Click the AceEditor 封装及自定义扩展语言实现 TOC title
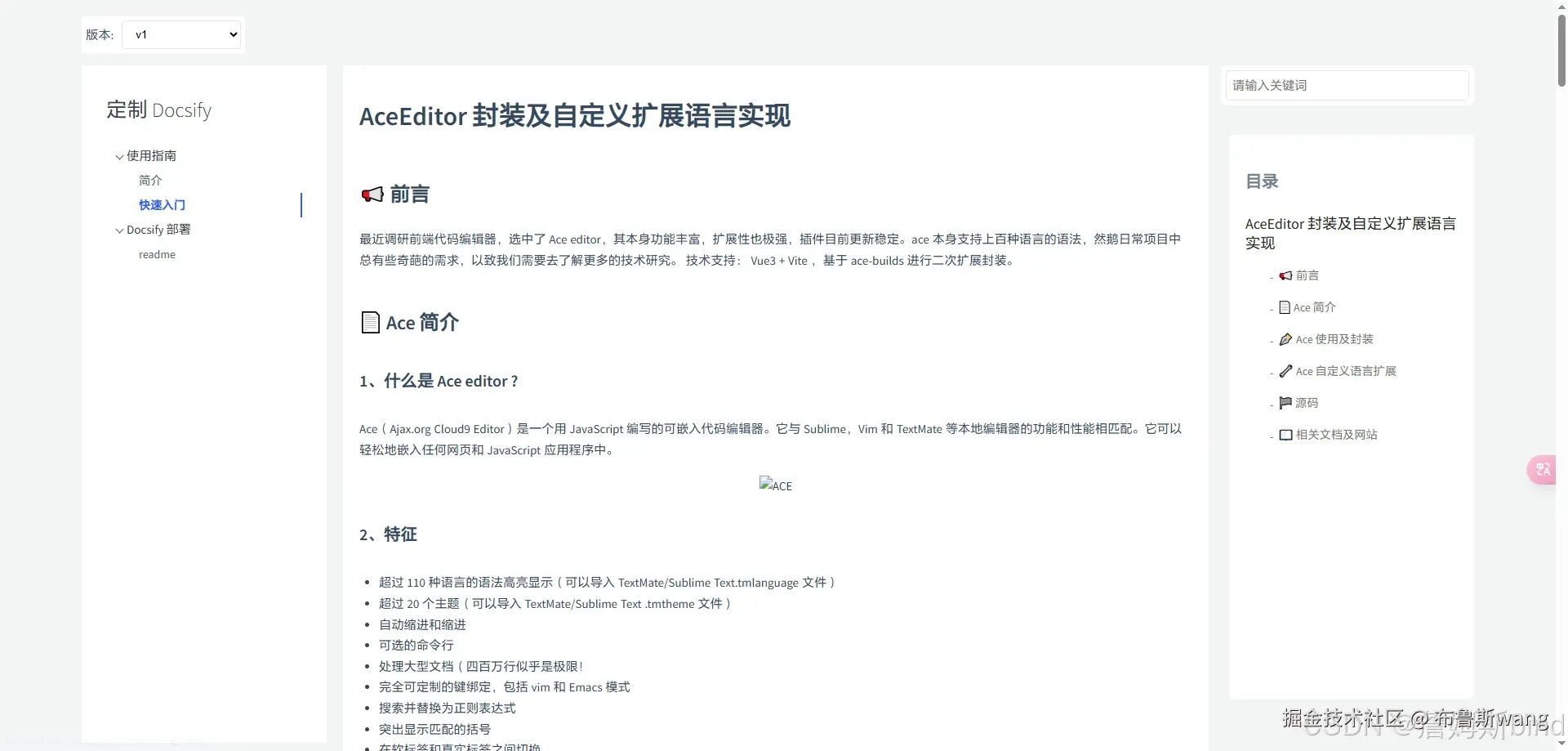1568x751 pixels. pos(1349,233)
